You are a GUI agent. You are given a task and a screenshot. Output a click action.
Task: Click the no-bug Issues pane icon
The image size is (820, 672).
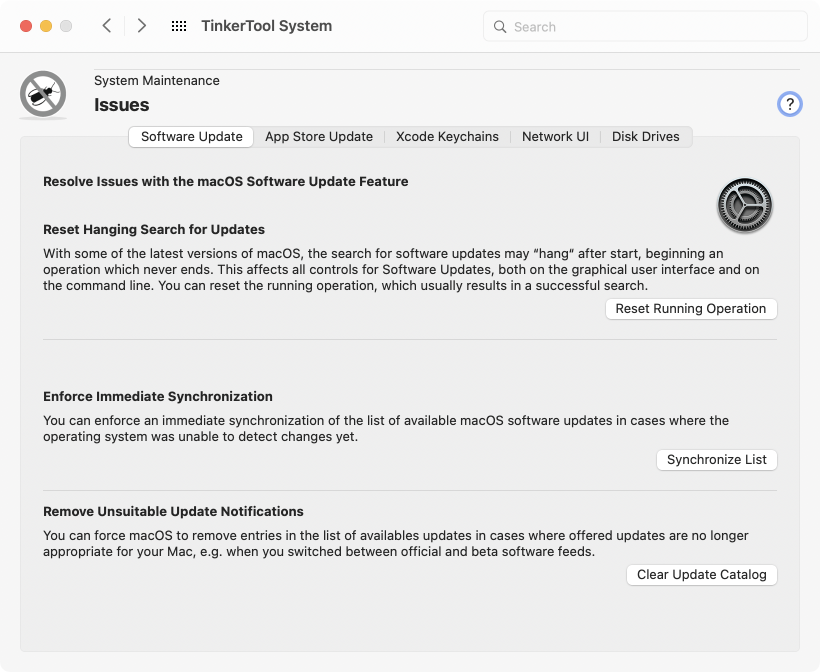pos(43,94)
